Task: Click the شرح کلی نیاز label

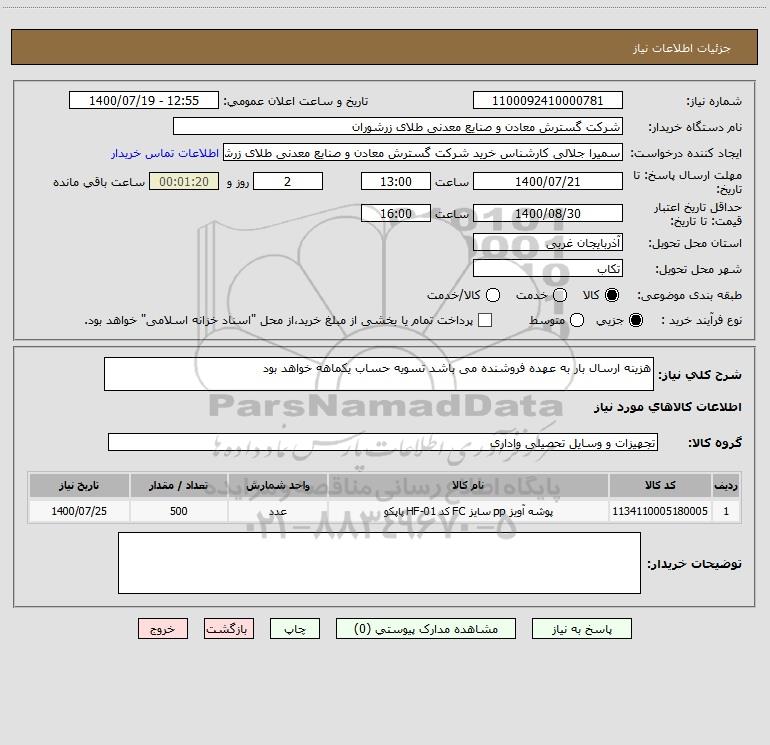Action: click(700, 375)
